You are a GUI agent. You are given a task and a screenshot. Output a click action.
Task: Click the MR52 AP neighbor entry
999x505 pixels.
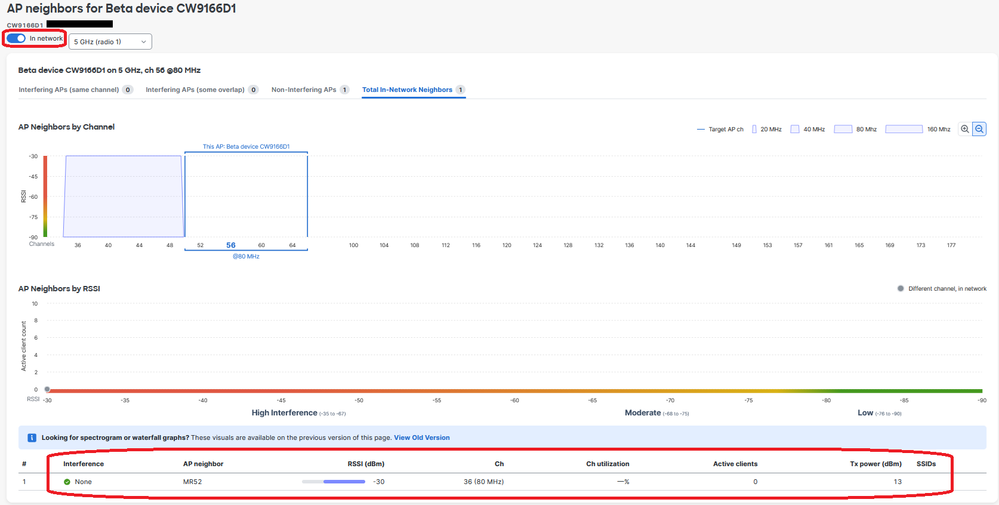tap(194, 482)
